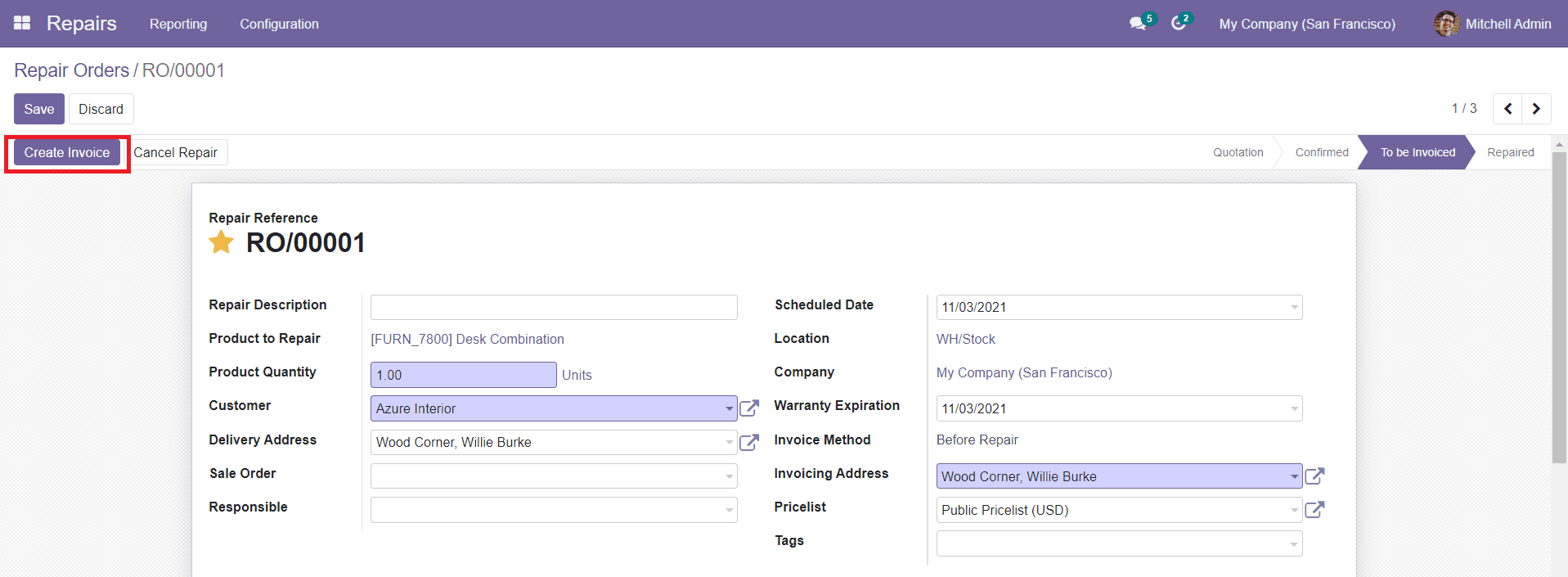Toggle the priority star for RO/00001
The height and width of the screenshot is (577, 1568).
pyautogui.click(x=221, y=242)
